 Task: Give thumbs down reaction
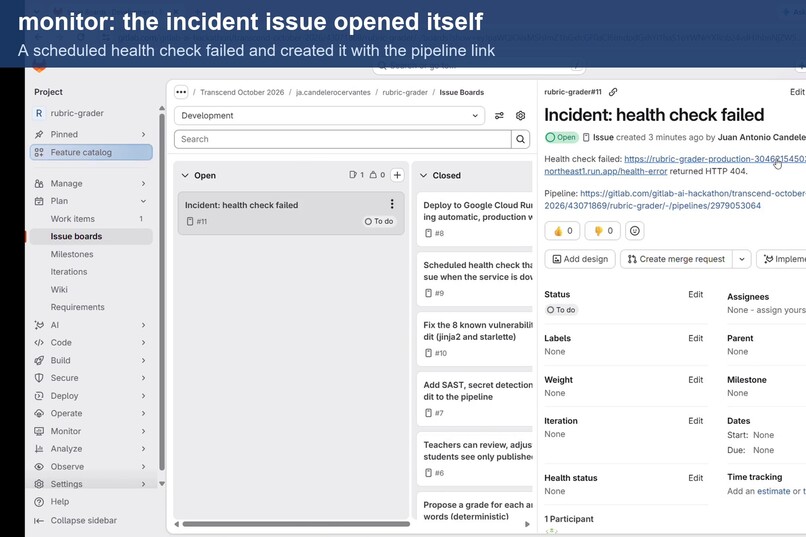[603, 231]
